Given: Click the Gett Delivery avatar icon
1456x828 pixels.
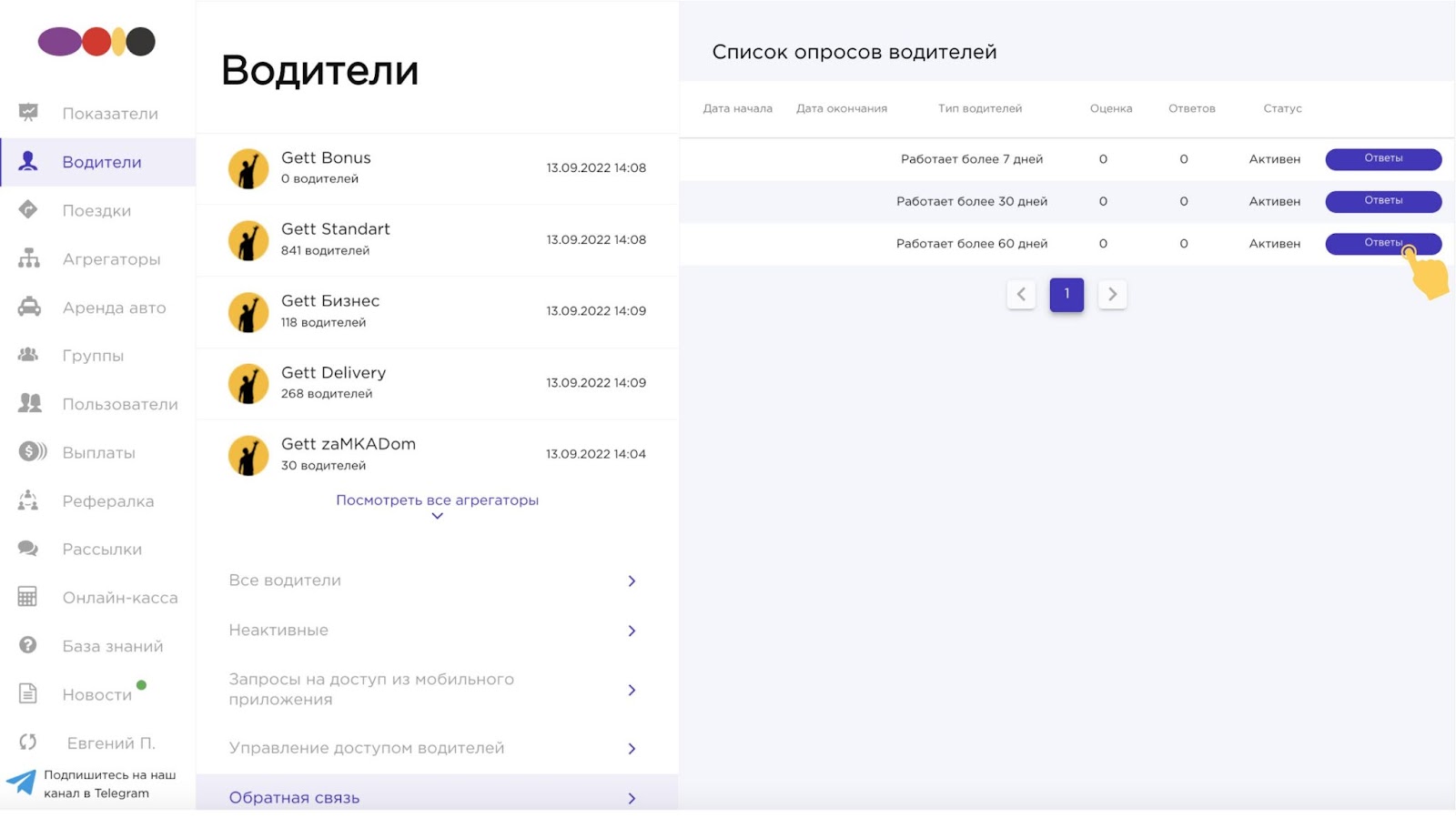Looking at the screenshot, I should tap(248, 383).
